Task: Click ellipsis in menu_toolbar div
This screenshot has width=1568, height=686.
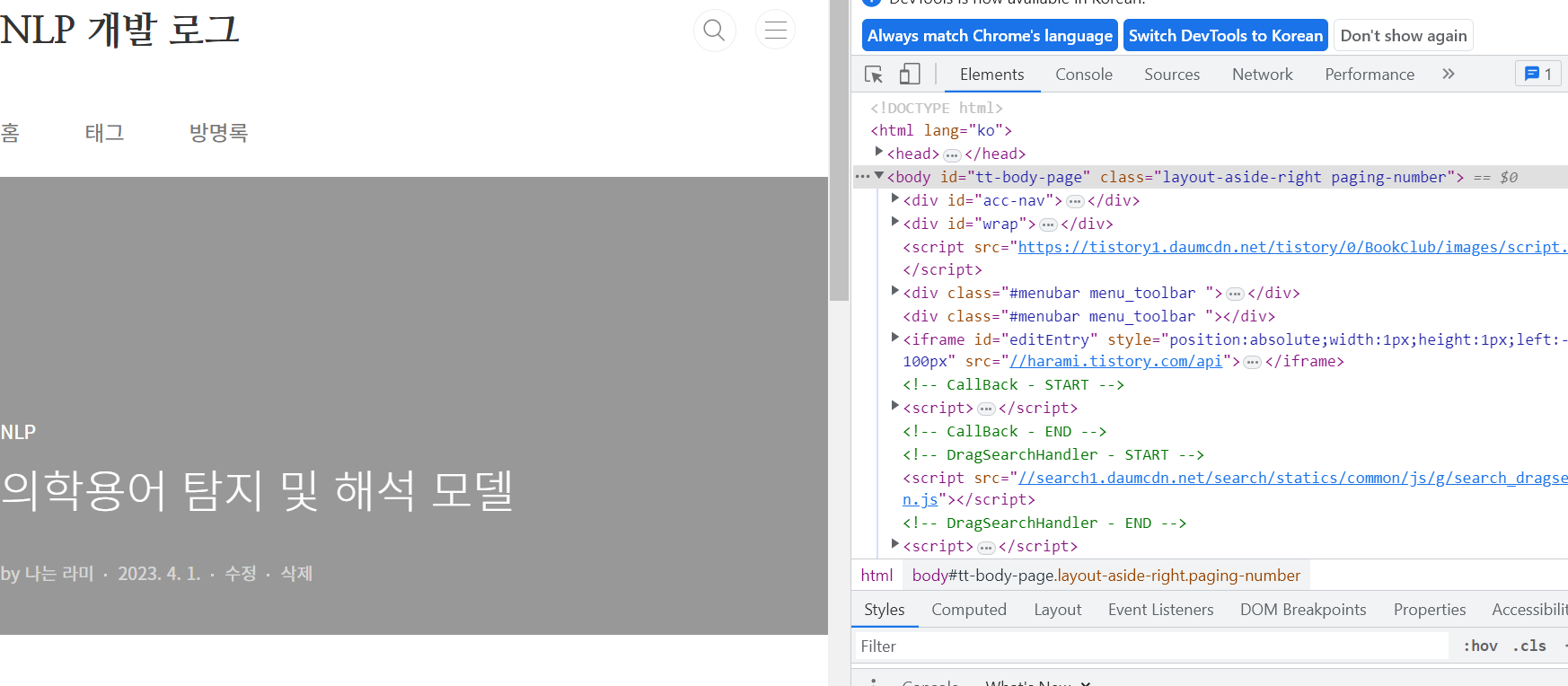Action: [x=1235, y=294]
